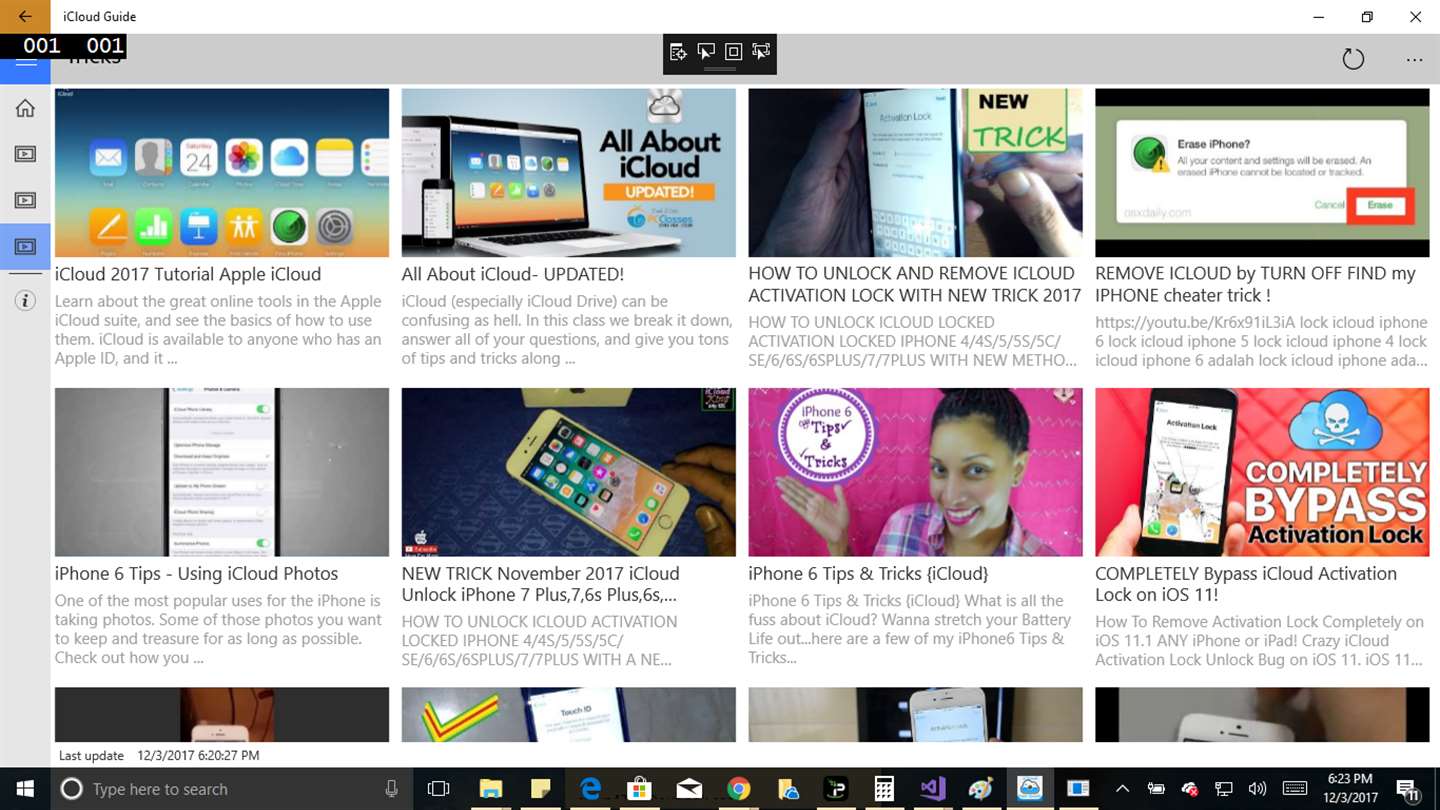Open the more options ellipsis menu
Viewport: 1440px width, 810px height.
(x=1414, y=60)
